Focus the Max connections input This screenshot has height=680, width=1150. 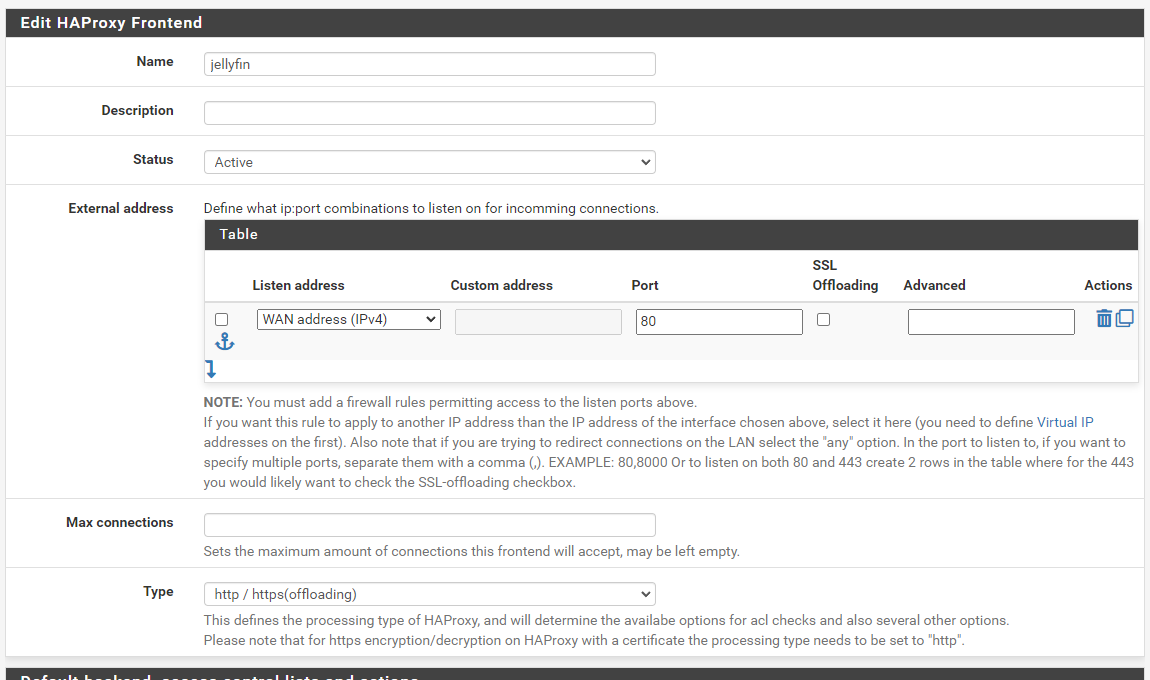[x=429, y=525]
